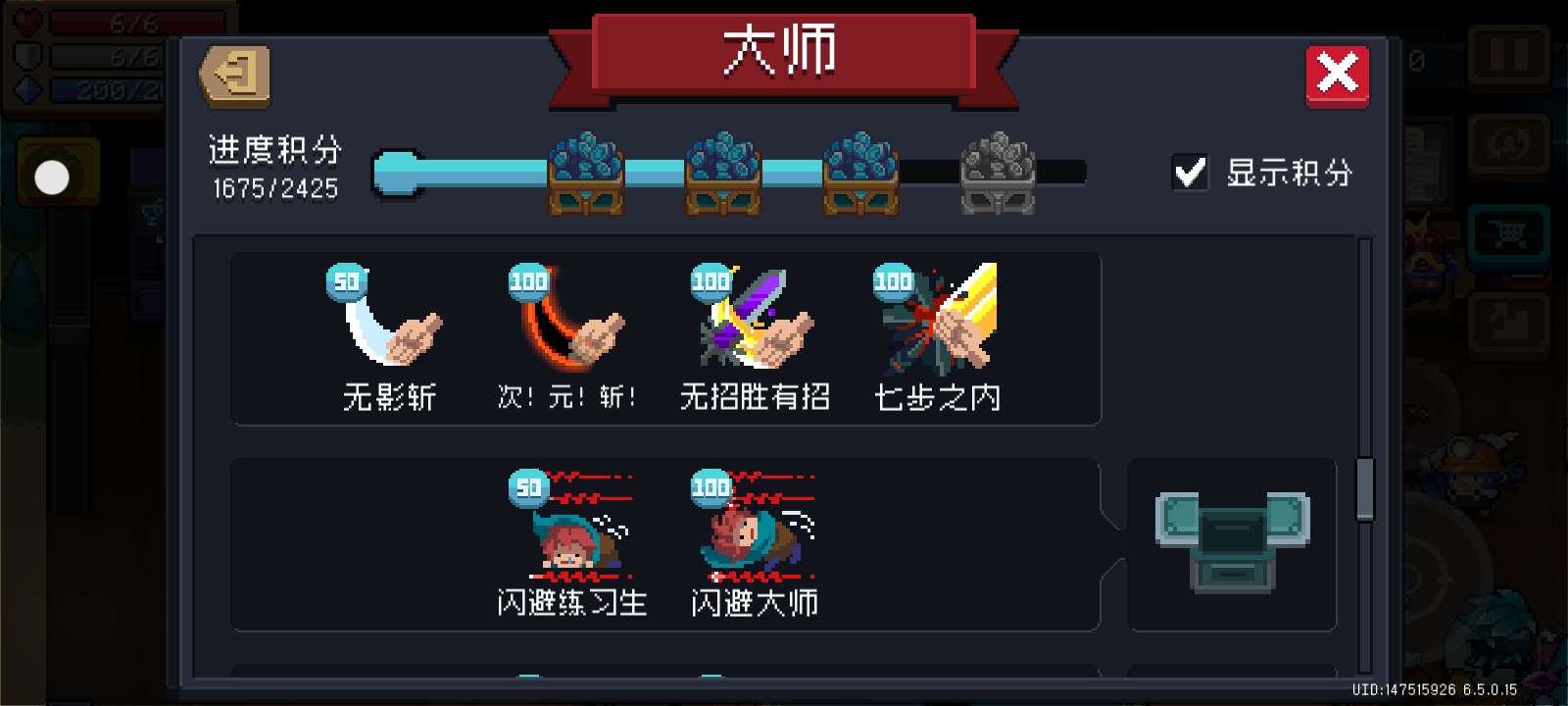The width and height of the screenshot is (1568, 706).
Task: Click the second blue gem chest milestone
Action: [x=723, y=173]
